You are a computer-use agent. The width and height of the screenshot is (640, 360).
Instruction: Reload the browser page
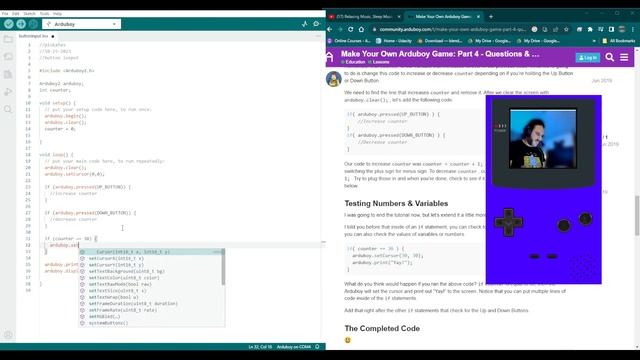351,29
